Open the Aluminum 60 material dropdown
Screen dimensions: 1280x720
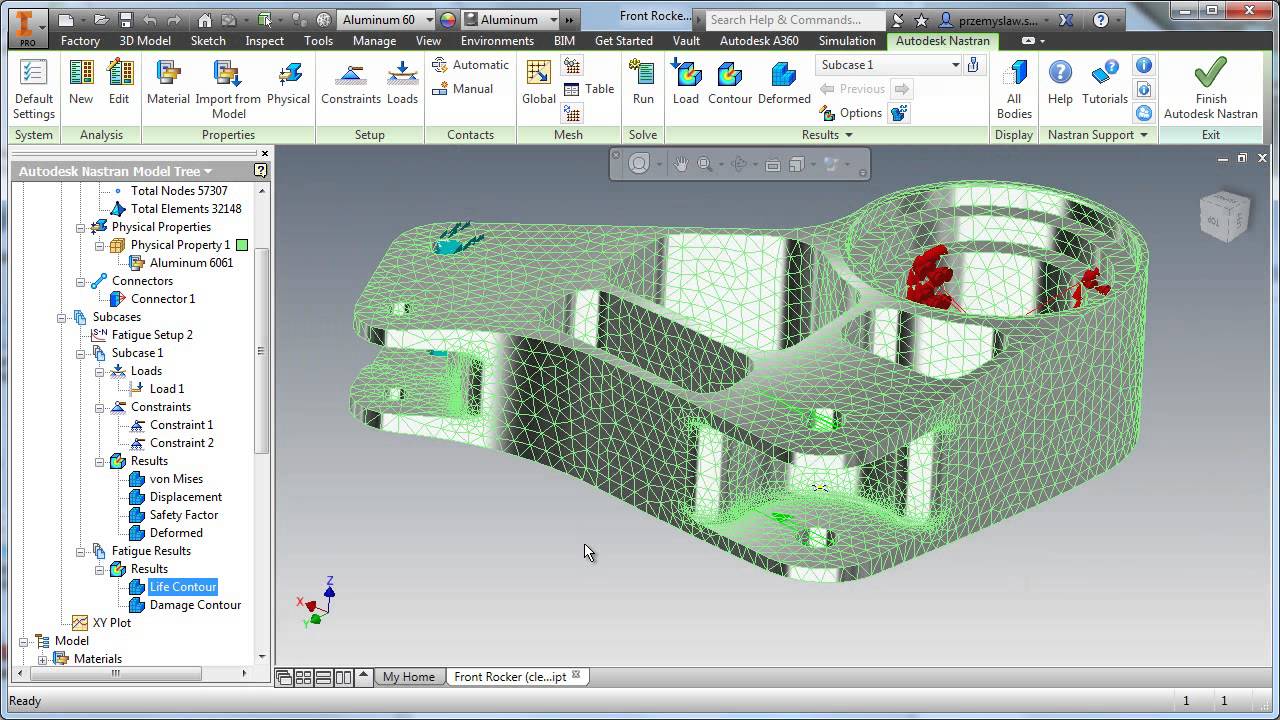pos(430,19)
